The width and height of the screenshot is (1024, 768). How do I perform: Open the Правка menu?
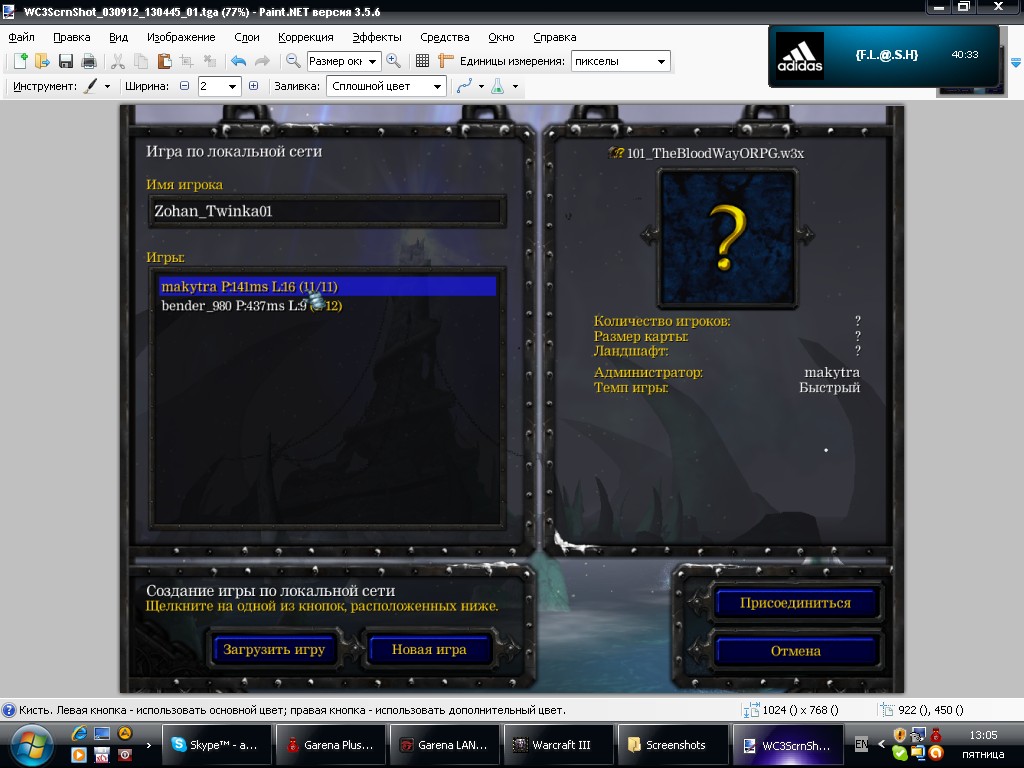[72, 37]
